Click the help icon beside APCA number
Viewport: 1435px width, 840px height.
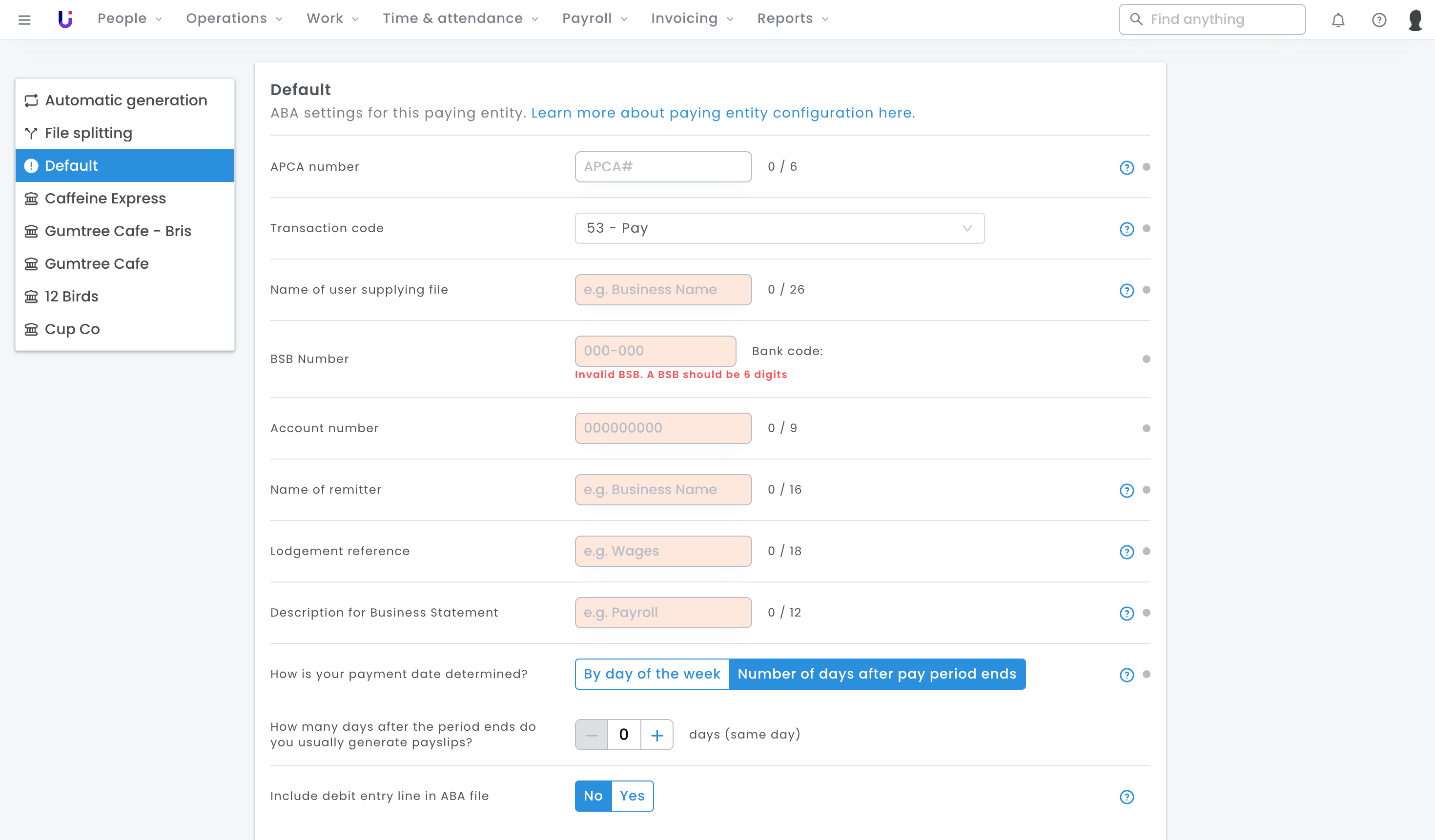tap(1127, 167)
